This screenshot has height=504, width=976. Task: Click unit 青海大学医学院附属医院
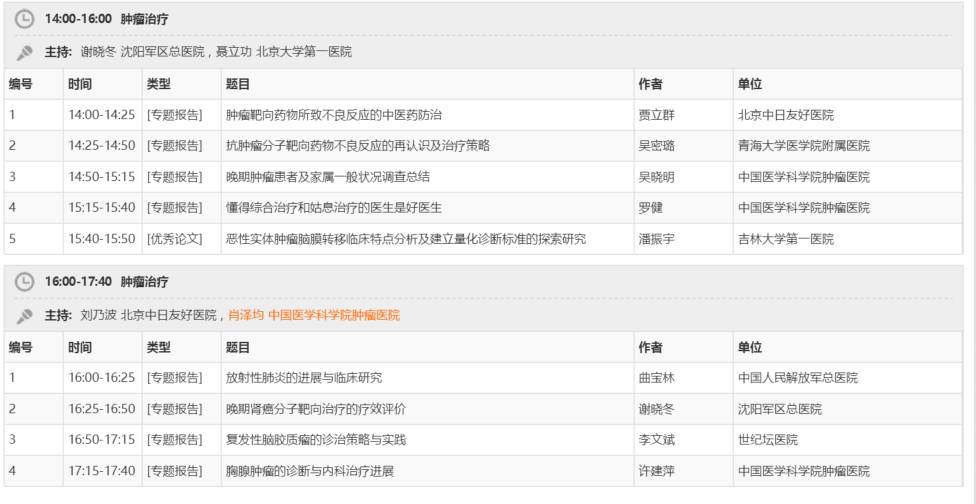point(804,146)
